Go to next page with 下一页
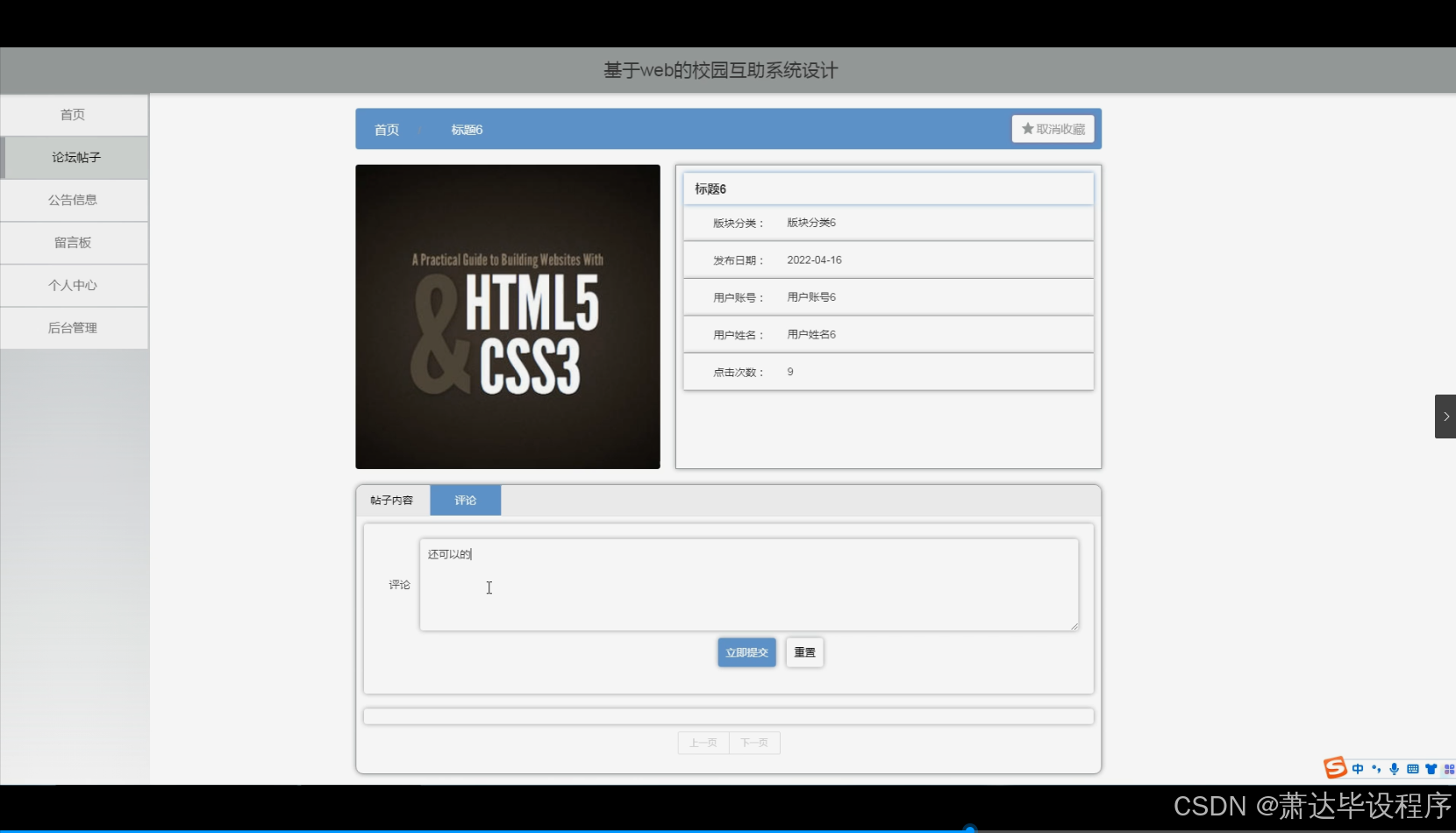Screen dimensions: 1456x833 point(754,743)
